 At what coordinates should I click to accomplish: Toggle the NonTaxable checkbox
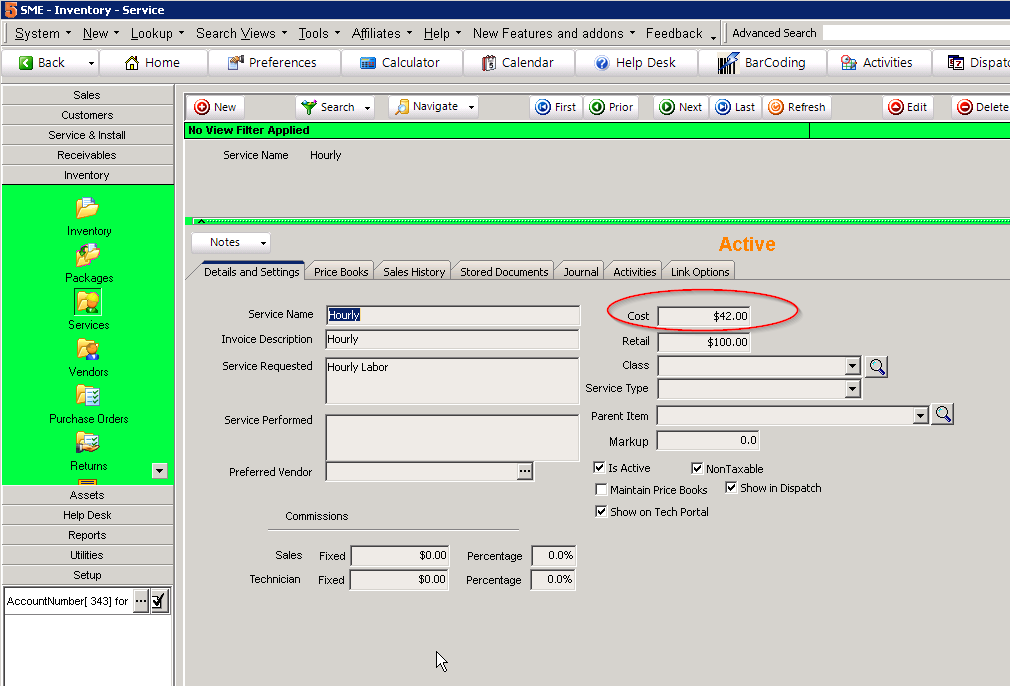(x=698, y=468)
